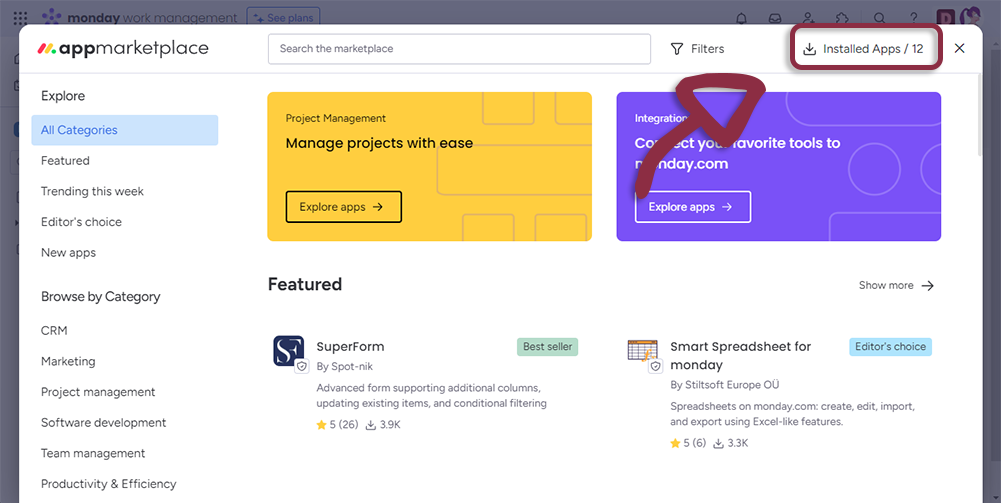Open the CRM category

coord(54,331)
